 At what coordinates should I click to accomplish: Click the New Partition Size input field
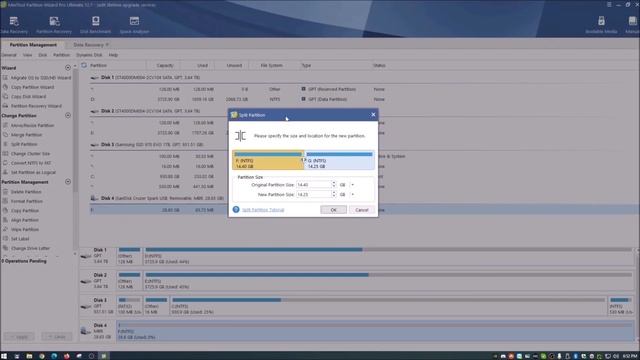313,195
